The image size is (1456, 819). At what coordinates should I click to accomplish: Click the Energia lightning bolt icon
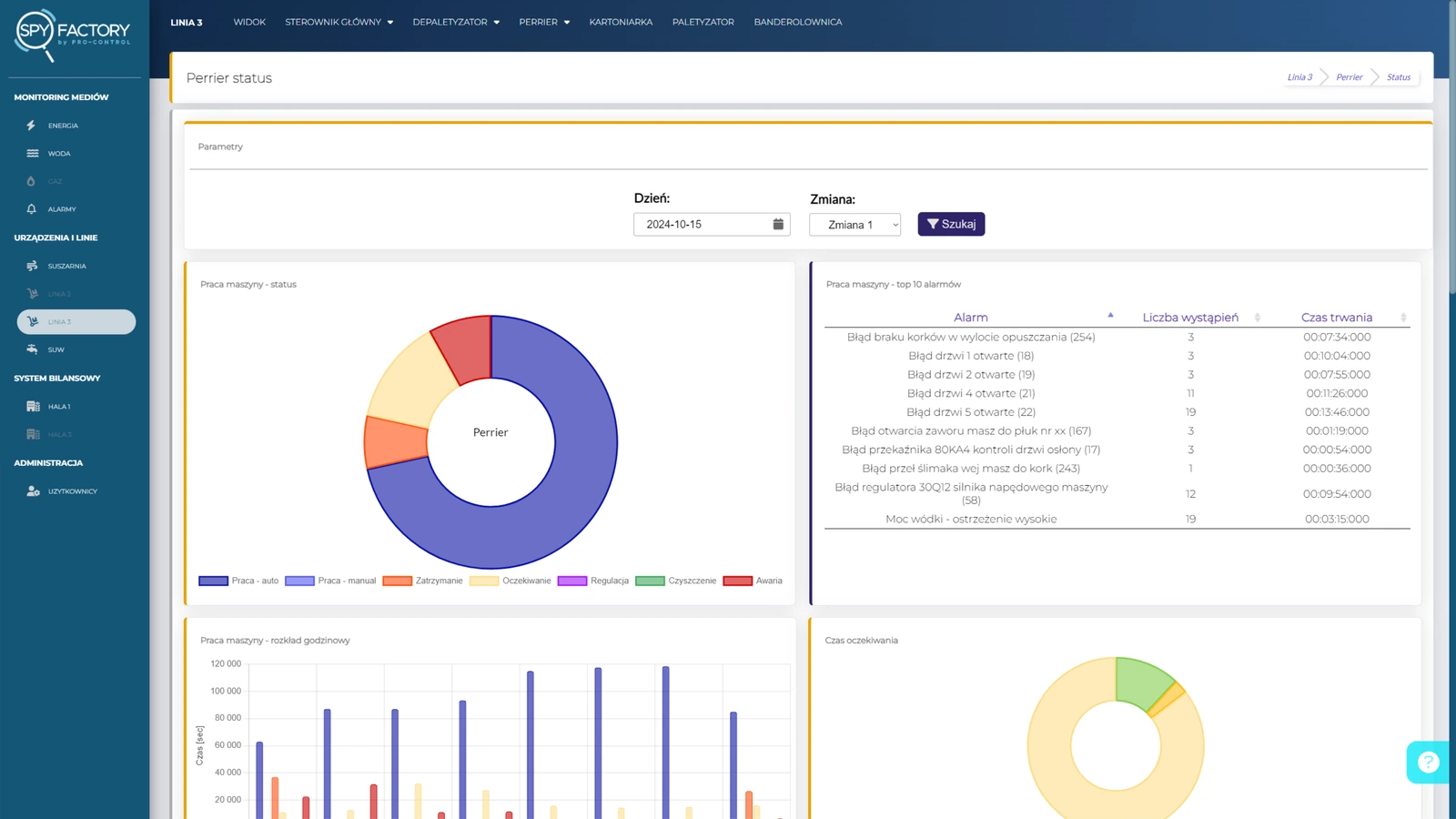click(x=31, y=126)
